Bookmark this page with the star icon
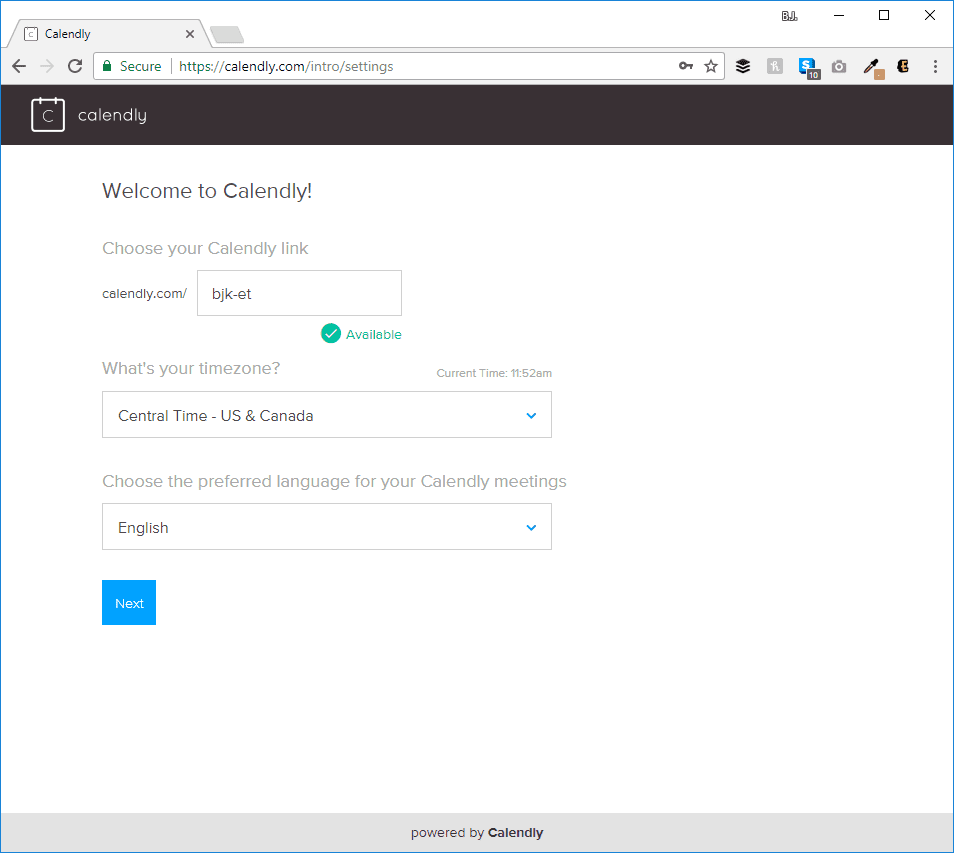The image size is (954, 853). (711, 66)
